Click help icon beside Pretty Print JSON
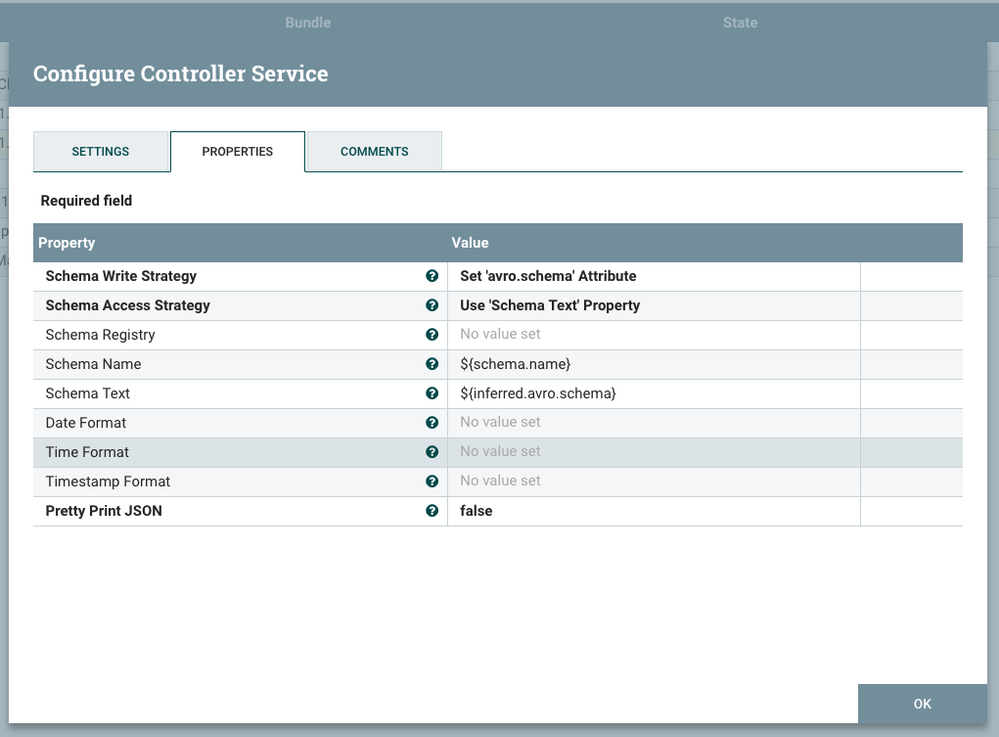This screenshot has width=999, height=737. click(x=432, y=511)
